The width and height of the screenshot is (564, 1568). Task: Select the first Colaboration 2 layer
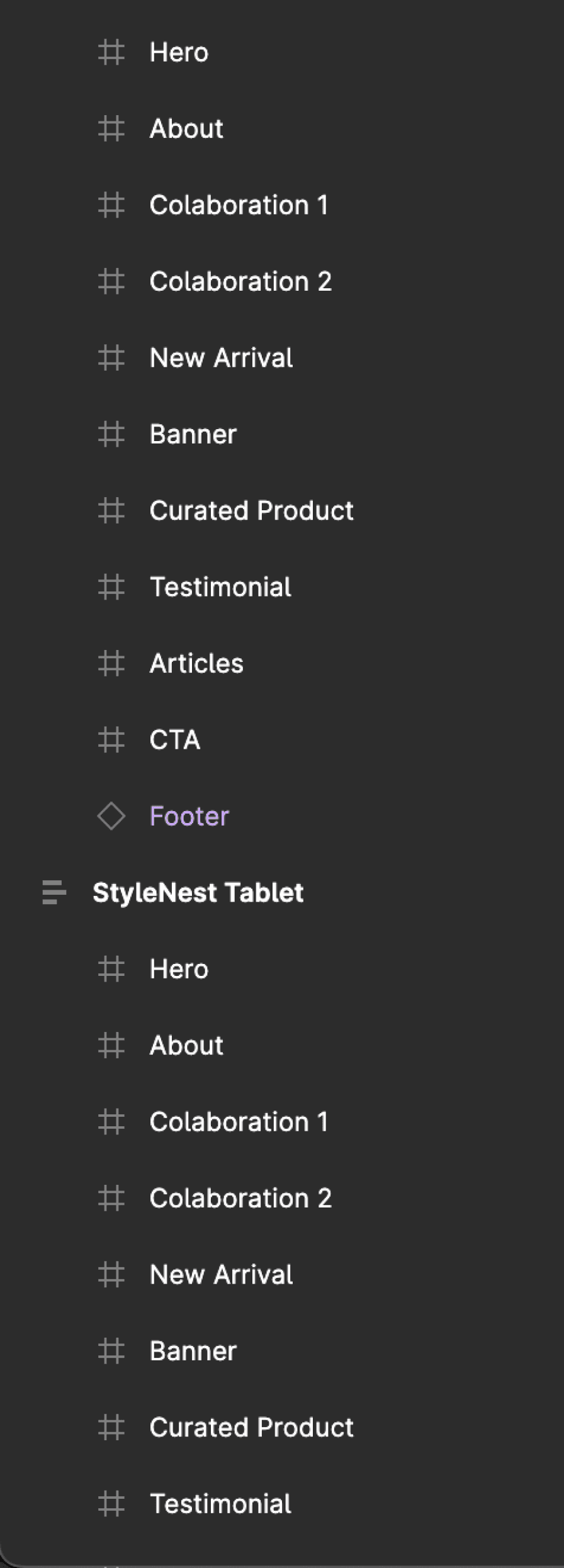click(x=282, y=281)
